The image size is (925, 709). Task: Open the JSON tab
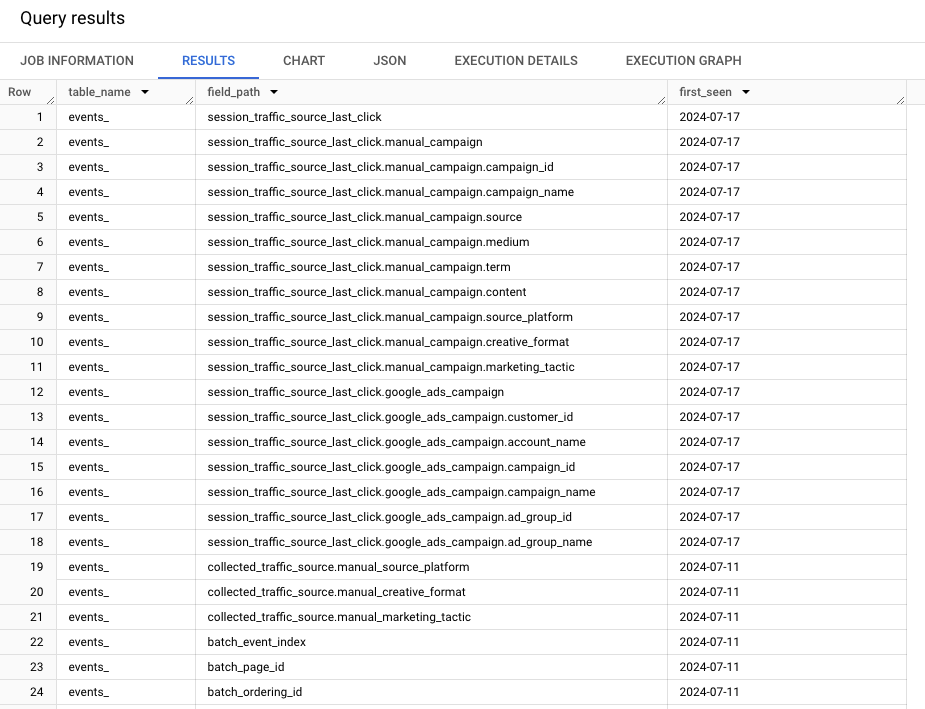(x=389, y=60)
